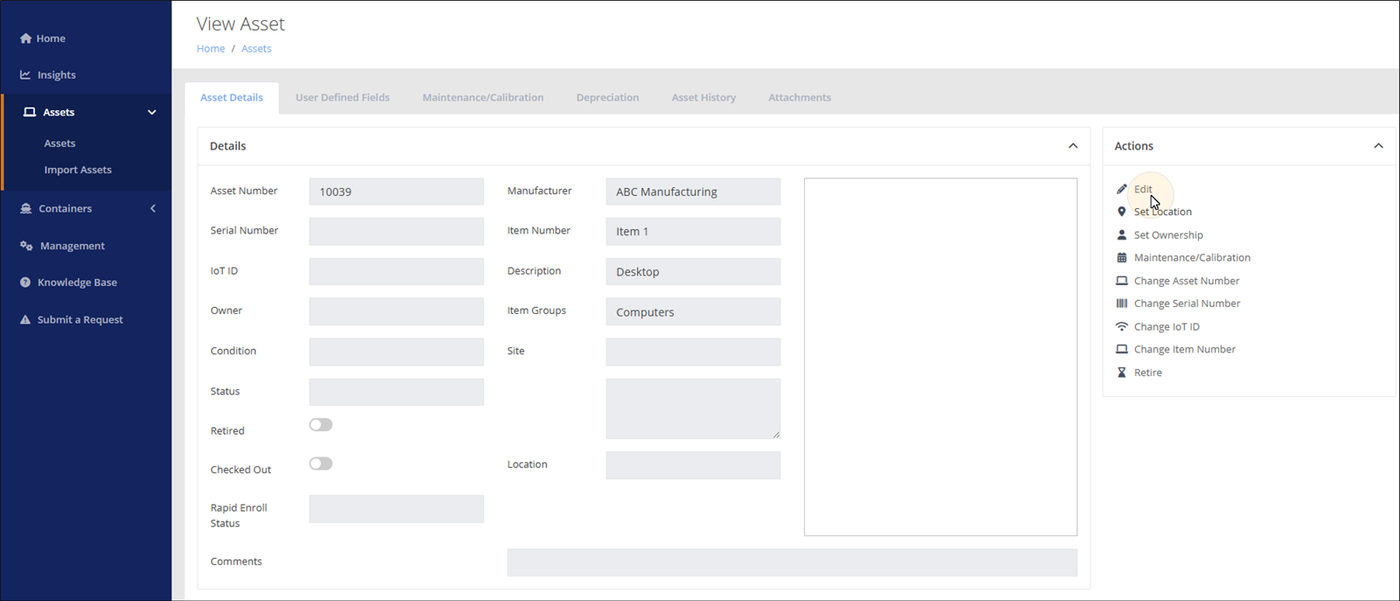1400x601 pixels.
Task: Click the Home breadcrumb link
Action: point(211,48)
